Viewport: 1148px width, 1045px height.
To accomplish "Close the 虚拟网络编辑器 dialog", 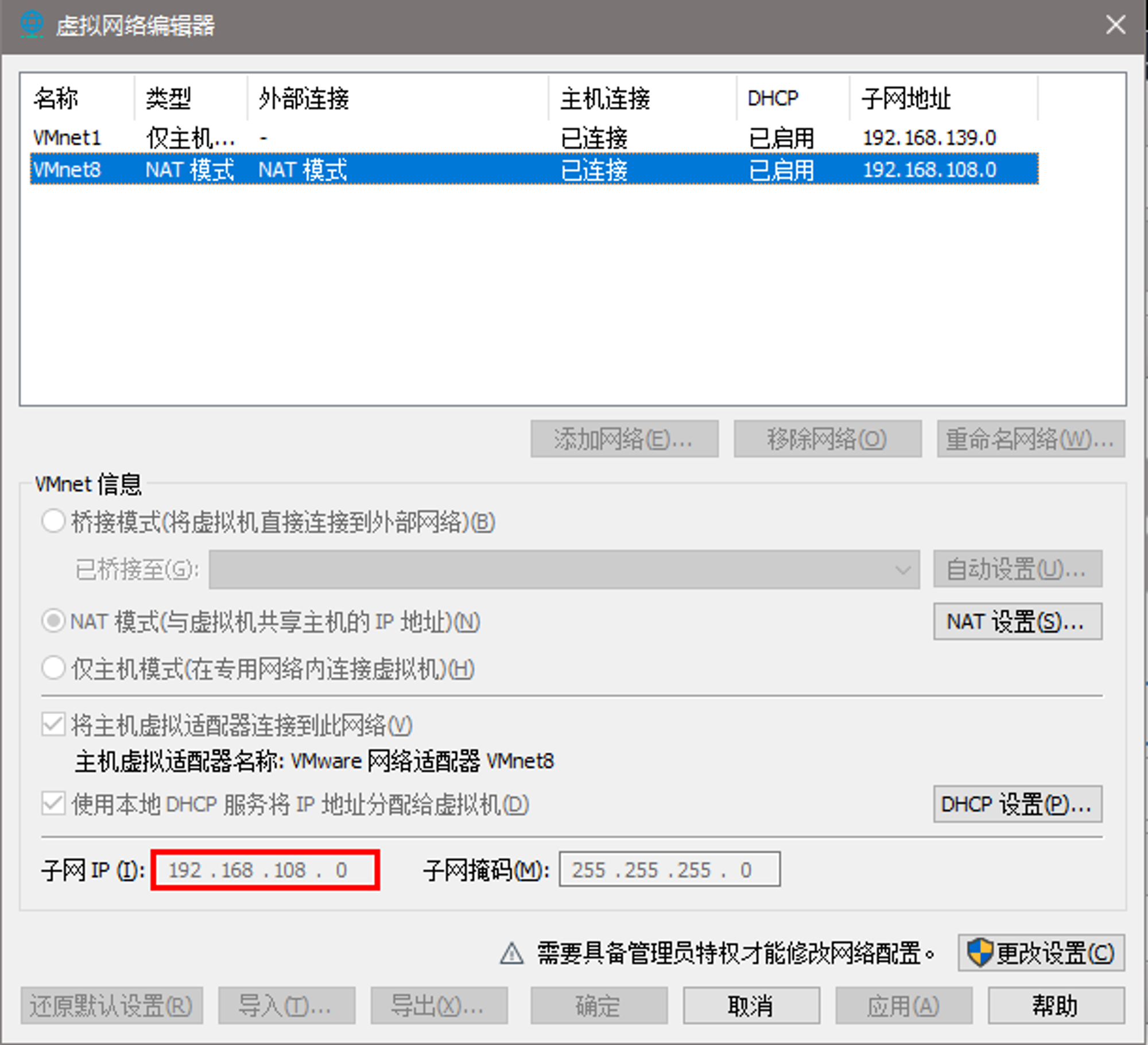I will pos(1116,25).
